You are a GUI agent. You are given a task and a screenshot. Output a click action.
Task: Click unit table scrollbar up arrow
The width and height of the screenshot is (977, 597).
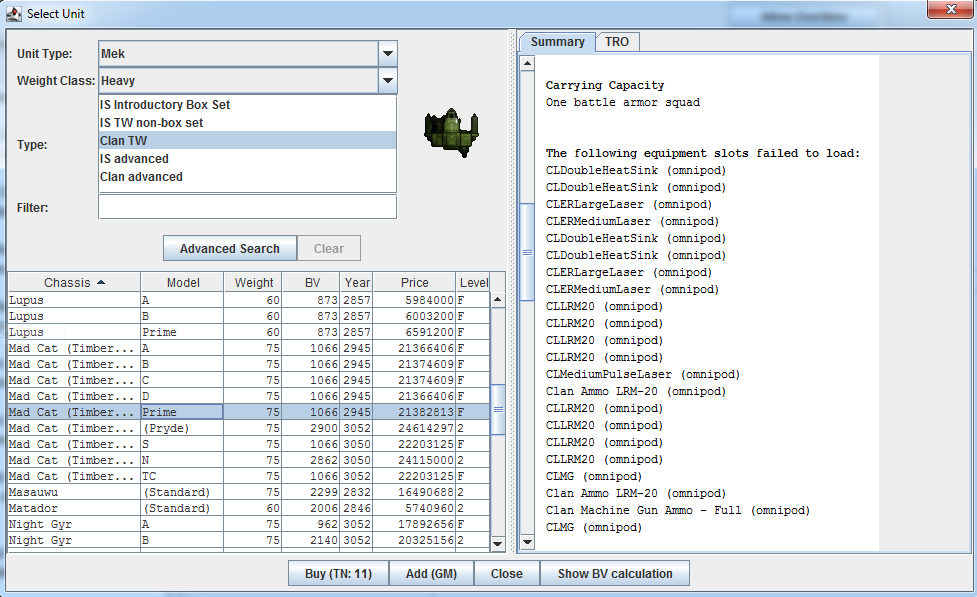point(497,300)
